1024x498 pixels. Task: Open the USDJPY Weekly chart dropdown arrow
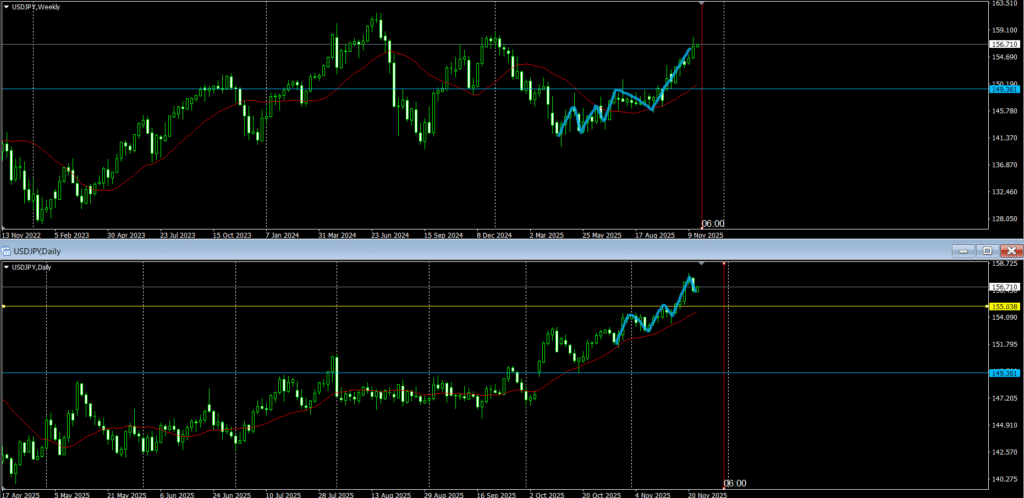7,7
